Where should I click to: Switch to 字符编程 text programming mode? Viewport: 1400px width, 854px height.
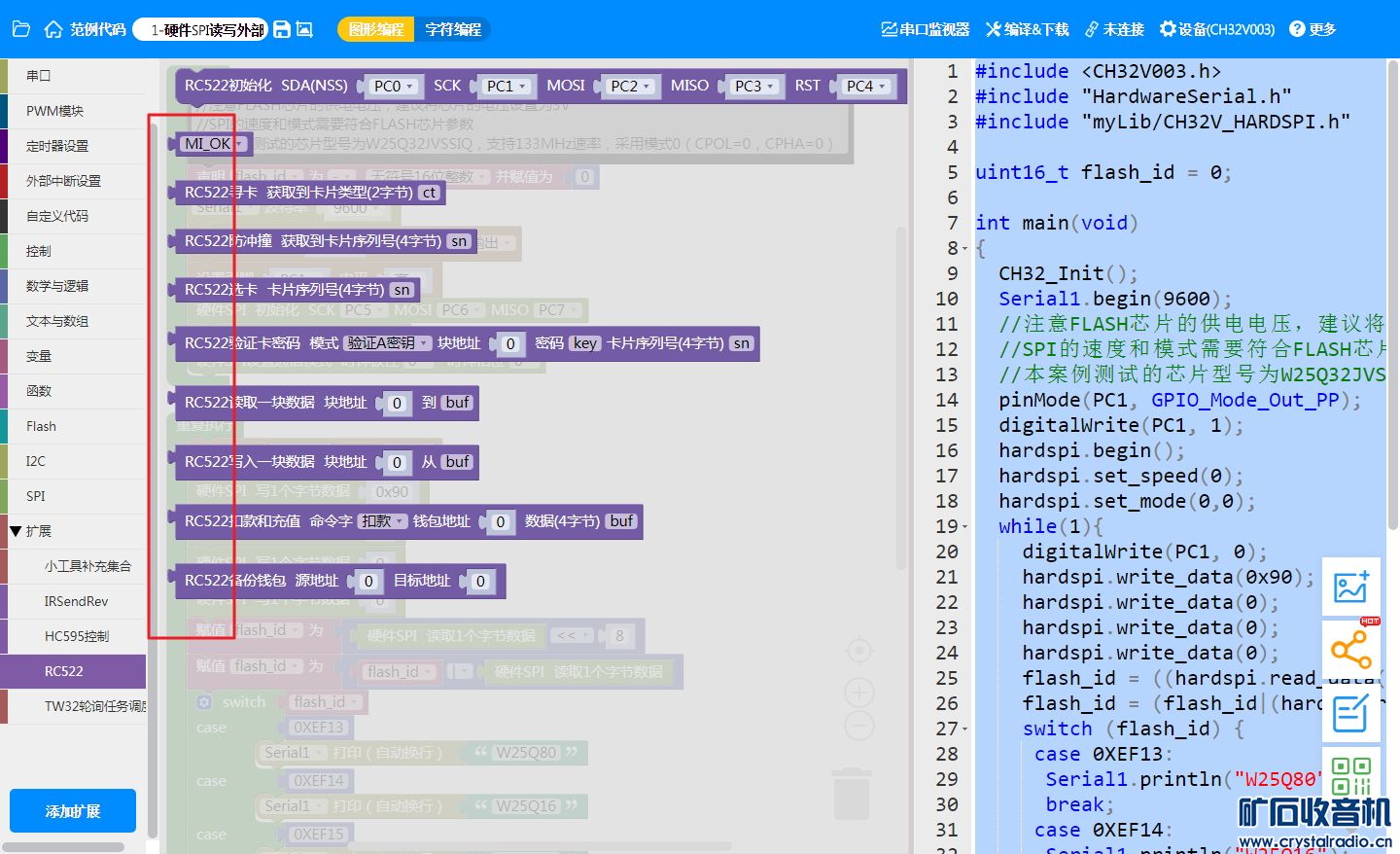(453, 29)
